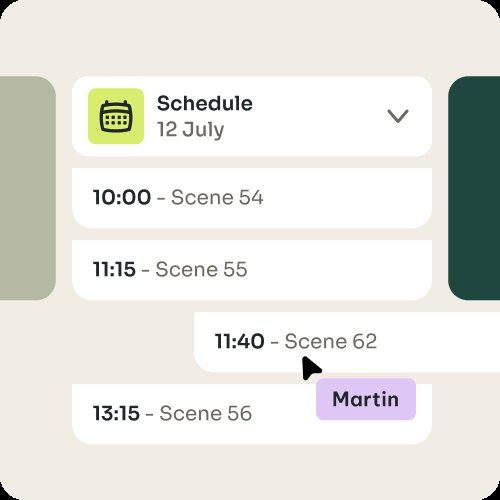
Task: Select the Scene 55 text
Action: pos(201,269)
